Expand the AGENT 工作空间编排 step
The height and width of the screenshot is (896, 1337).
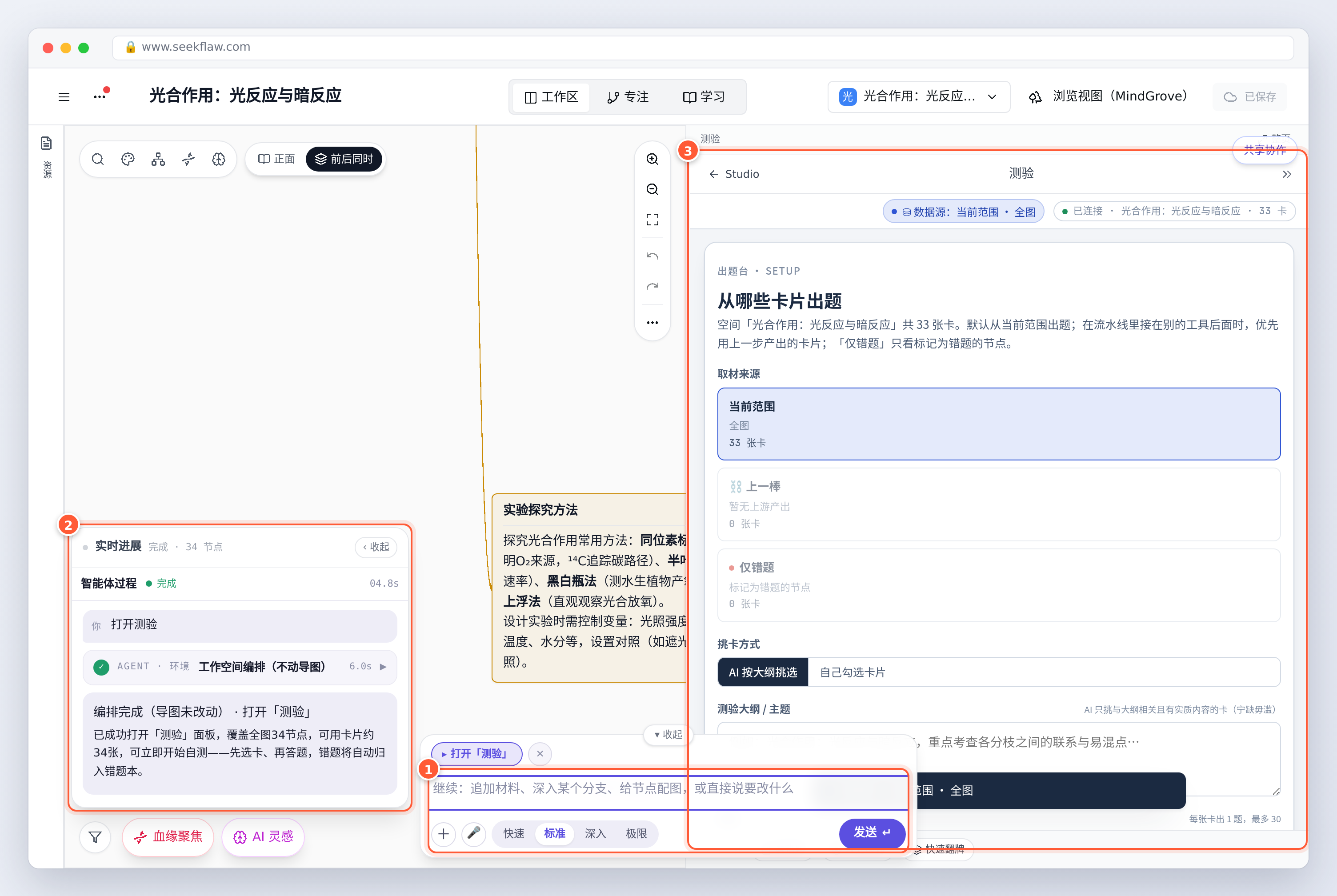[240, 667]
